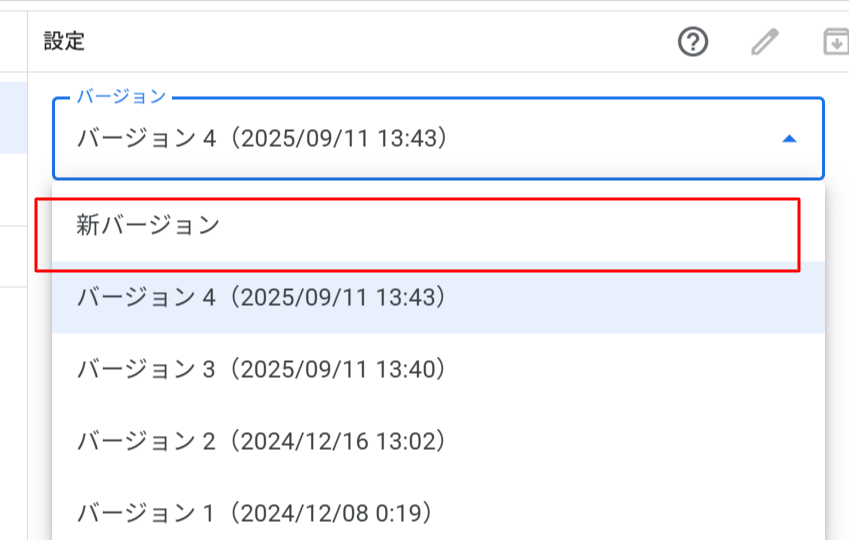Click the archive box icon with down arrow
This screenshot has height=540, width=849.
pos(835,42)
